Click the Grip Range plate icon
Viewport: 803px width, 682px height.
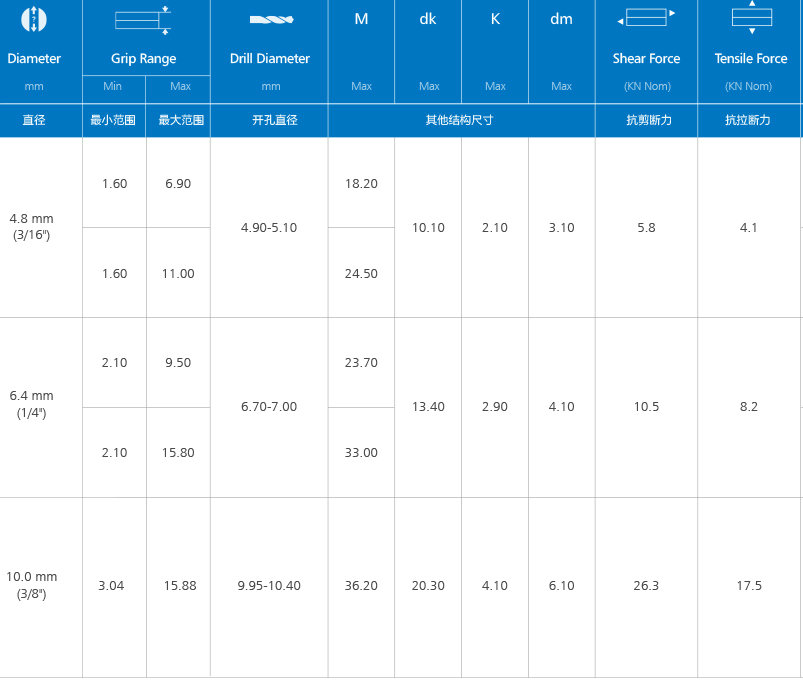143,18
